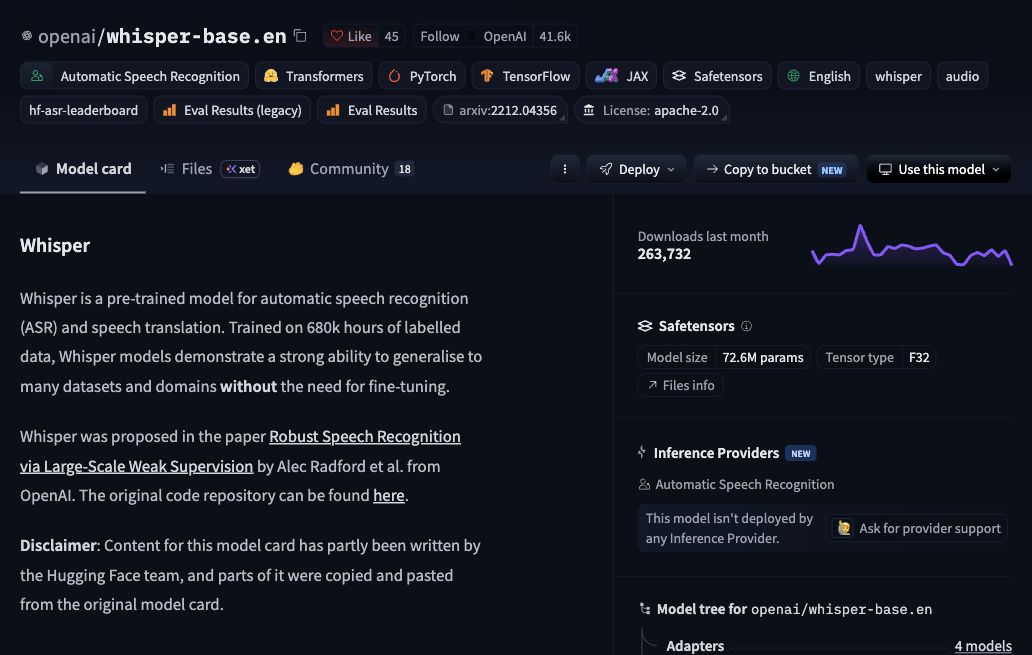The height and width of the screenshot is (655, 1032).
Task: Click Copy to bucket button
Action: (775, 169)
